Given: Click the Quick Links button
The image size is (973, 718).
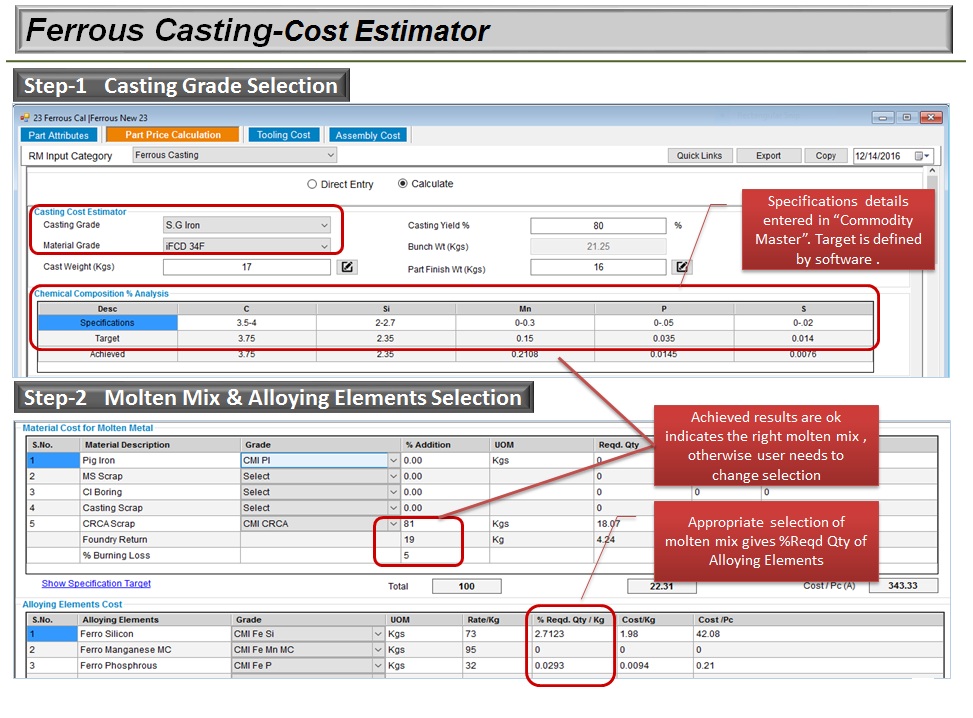Looking at the screenshot, I should click(699, 156).
